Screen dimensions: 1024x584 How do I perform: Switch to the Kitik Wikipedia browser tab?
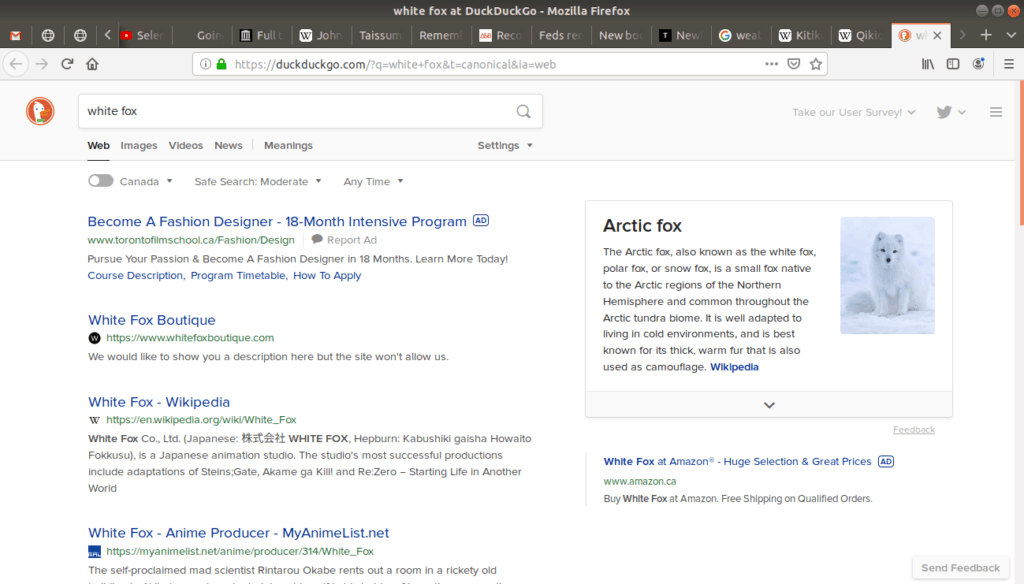[x=800, y=35]
